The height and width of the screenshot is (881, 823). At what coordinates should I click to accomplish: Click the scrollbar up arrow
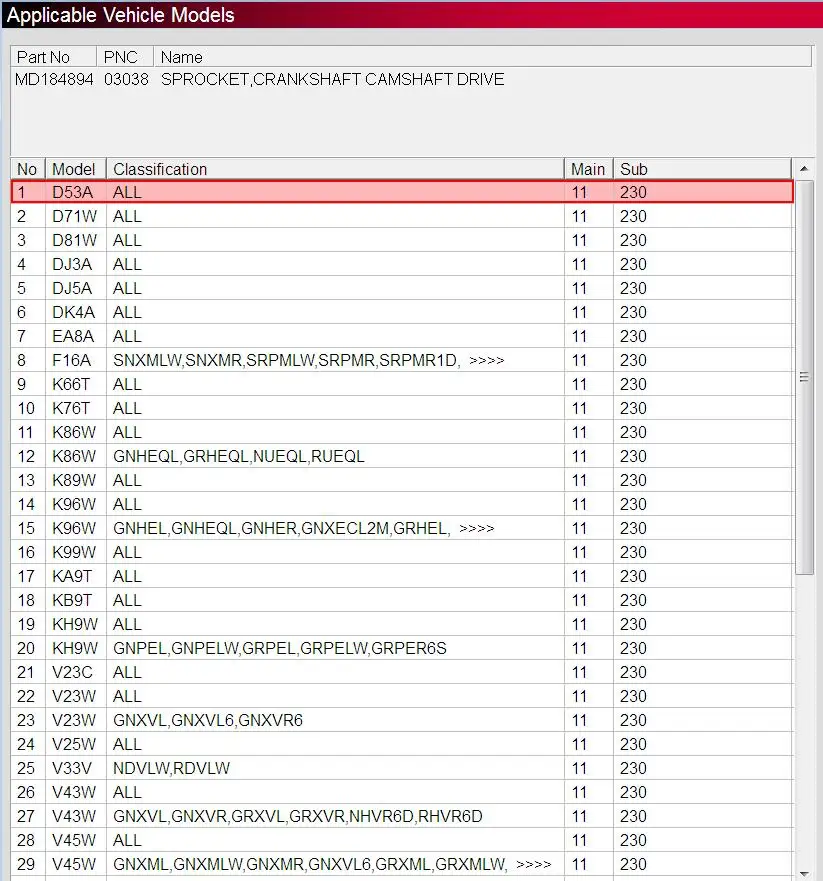(804, 169)
